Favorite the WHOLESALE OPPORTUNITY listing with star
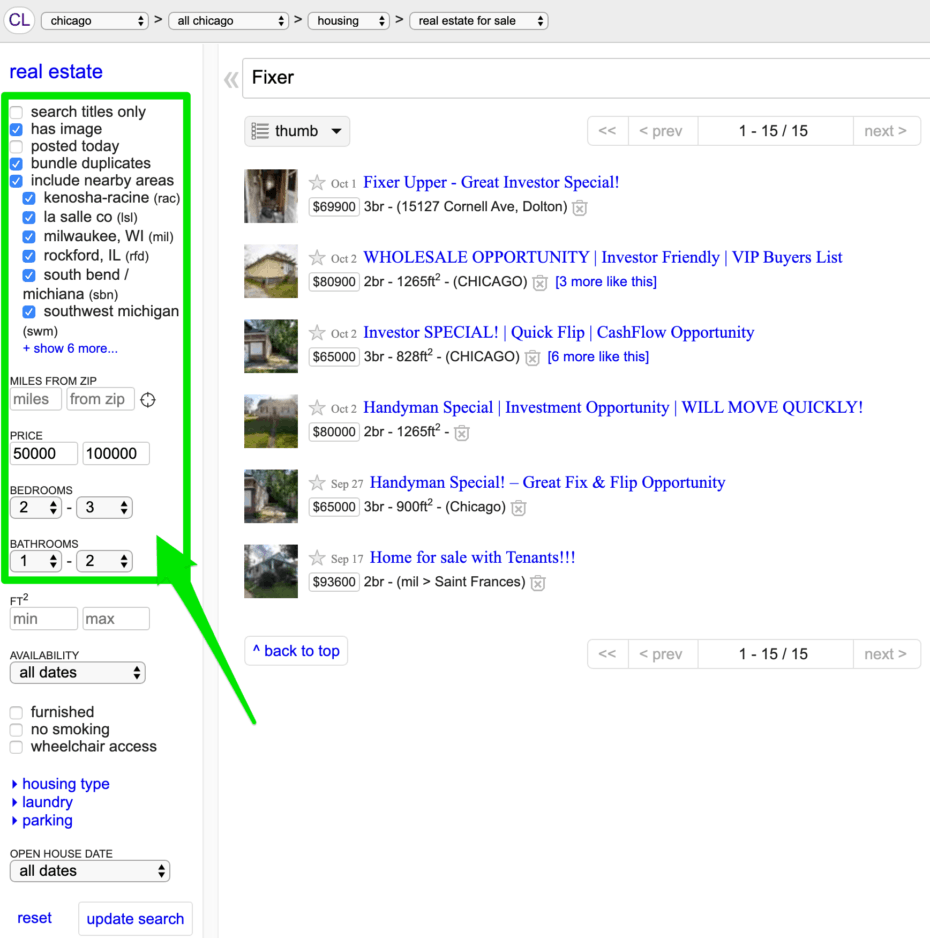The image size is (930, 938). pyautogui.click(x=317, y=258)
